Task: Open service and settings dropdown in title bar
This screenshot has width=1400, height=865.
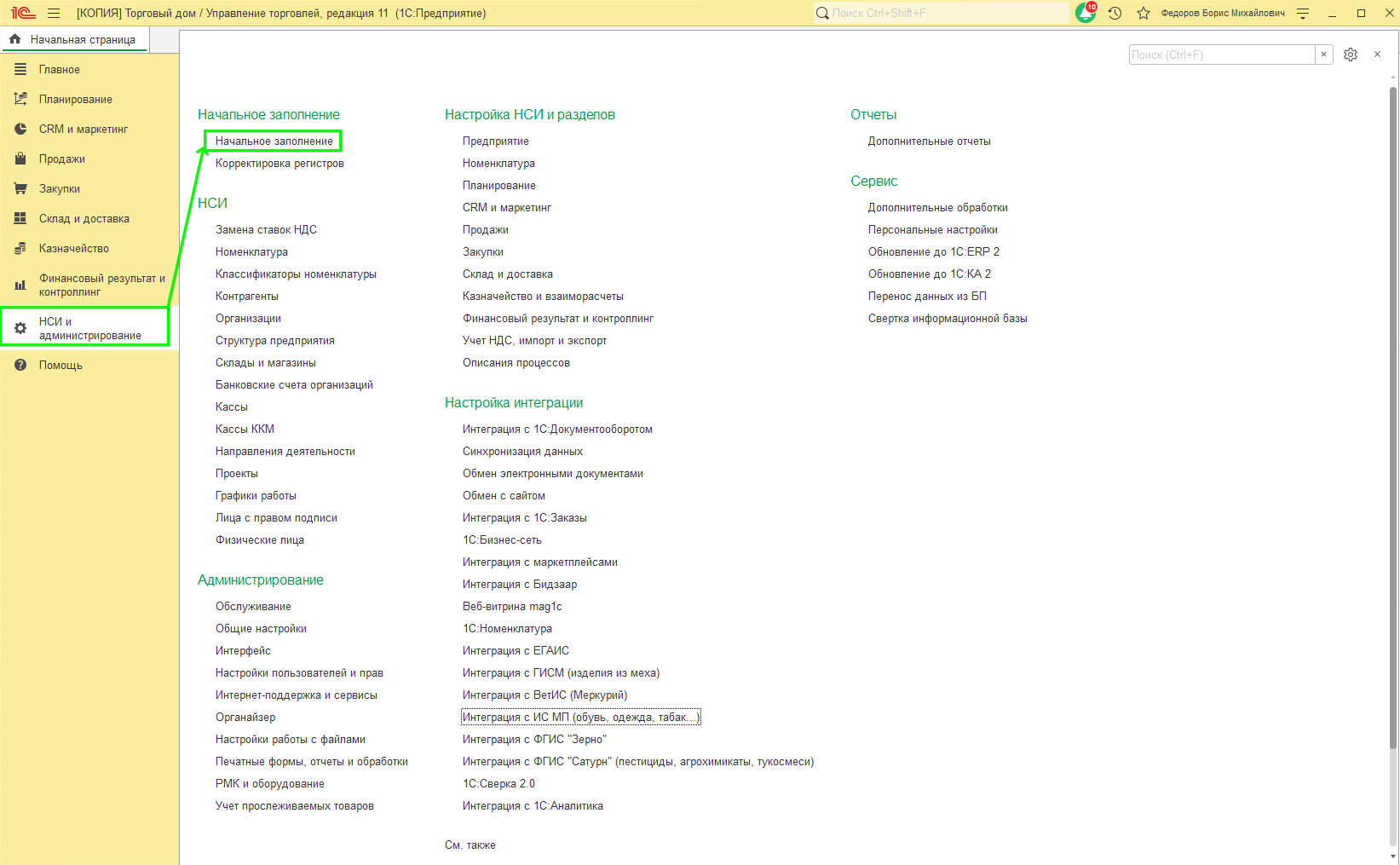Action: (x=1303, y=14)
